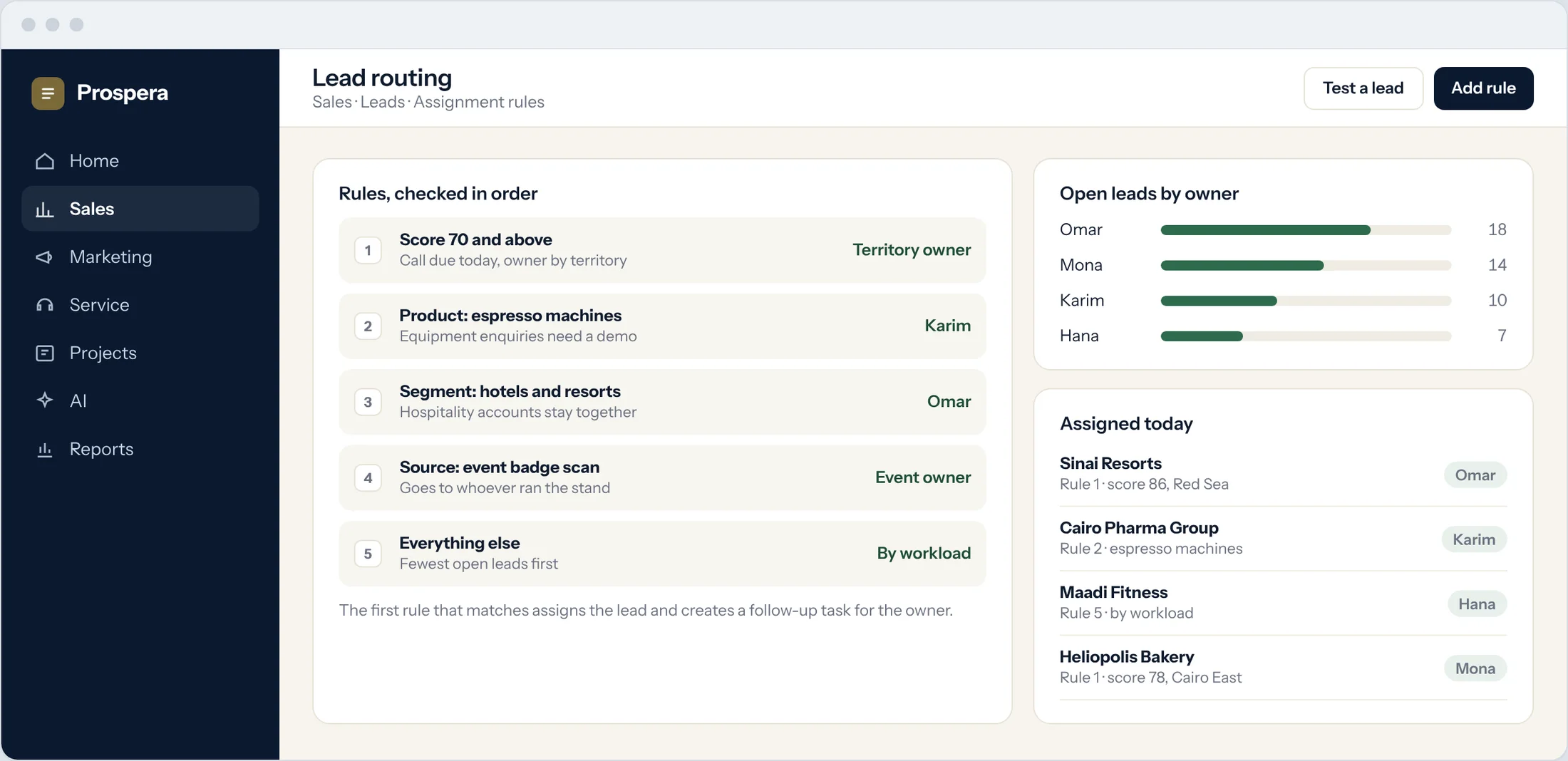The width and height of the screenshot is (1568, 761).
Task: Click the 'Assignment rules' breadcrumb text
Action: coord(479,102)
